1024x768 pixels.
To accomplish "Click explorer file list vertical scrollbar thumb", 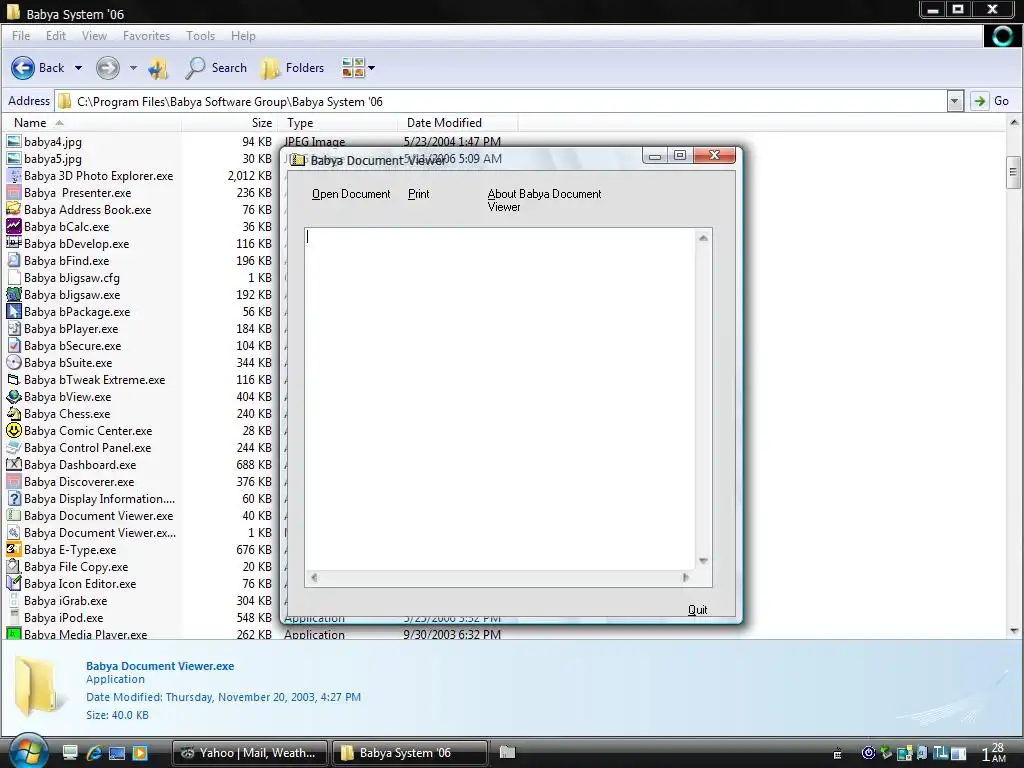I will (1013, 172).
